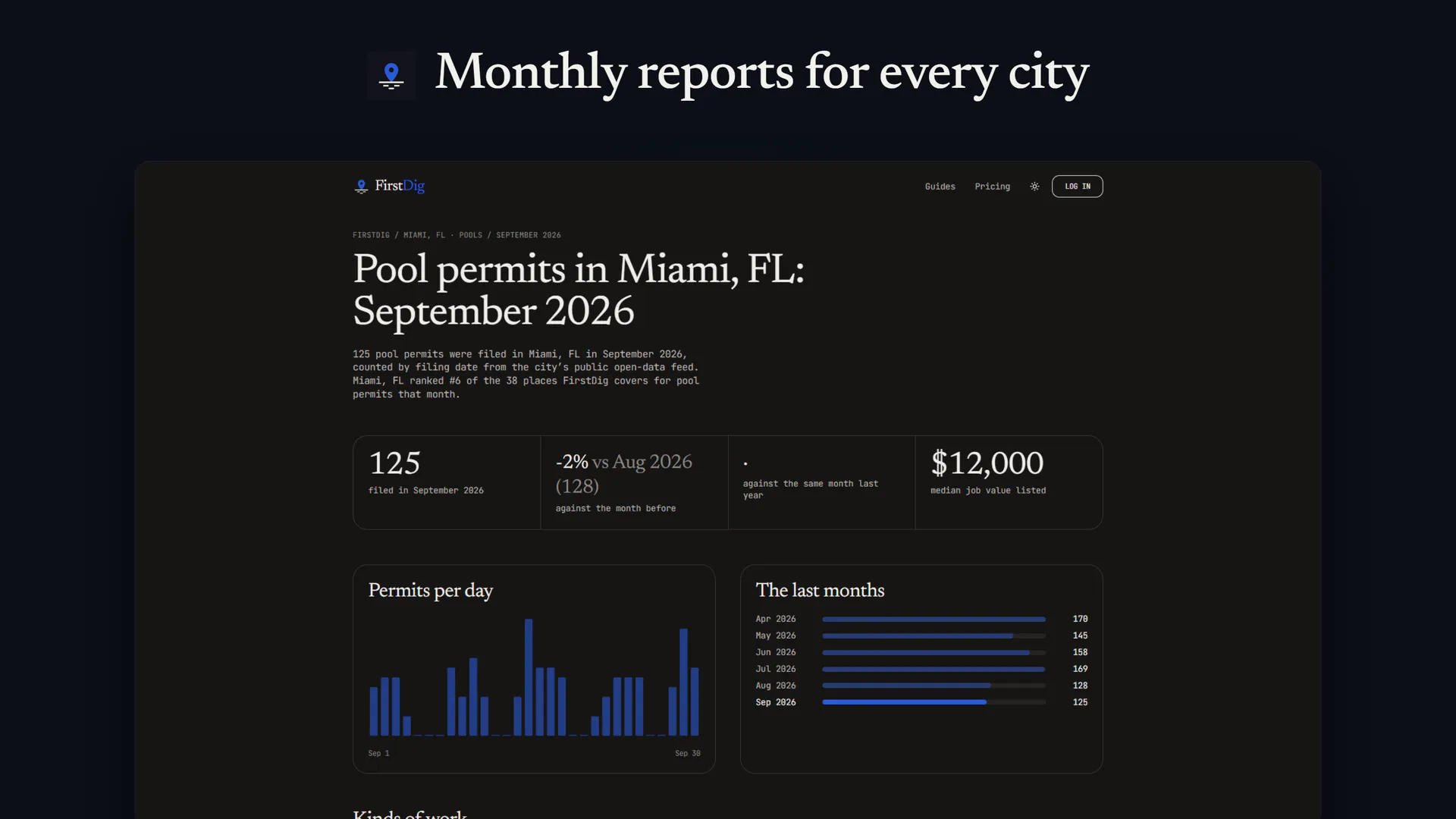Click the tallest bar in Permits per day chart

529,677
